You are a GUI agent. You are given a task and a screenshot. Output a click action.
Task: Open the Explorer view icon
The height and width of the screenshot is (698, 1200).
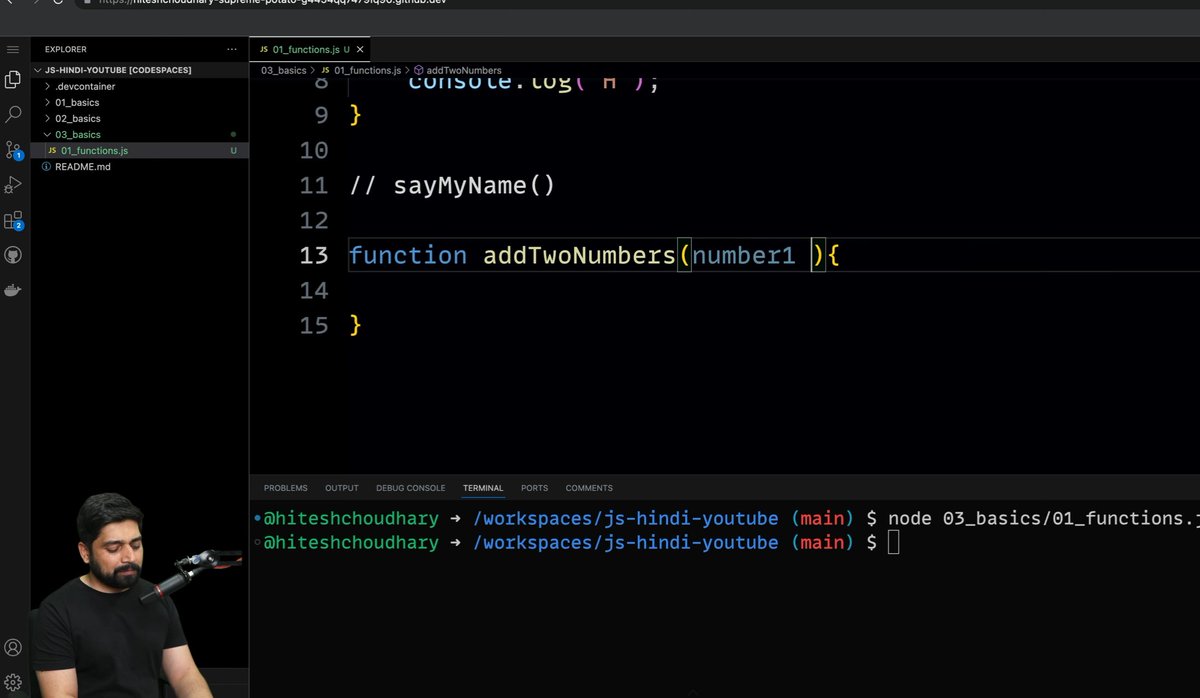tap(13, 80)
